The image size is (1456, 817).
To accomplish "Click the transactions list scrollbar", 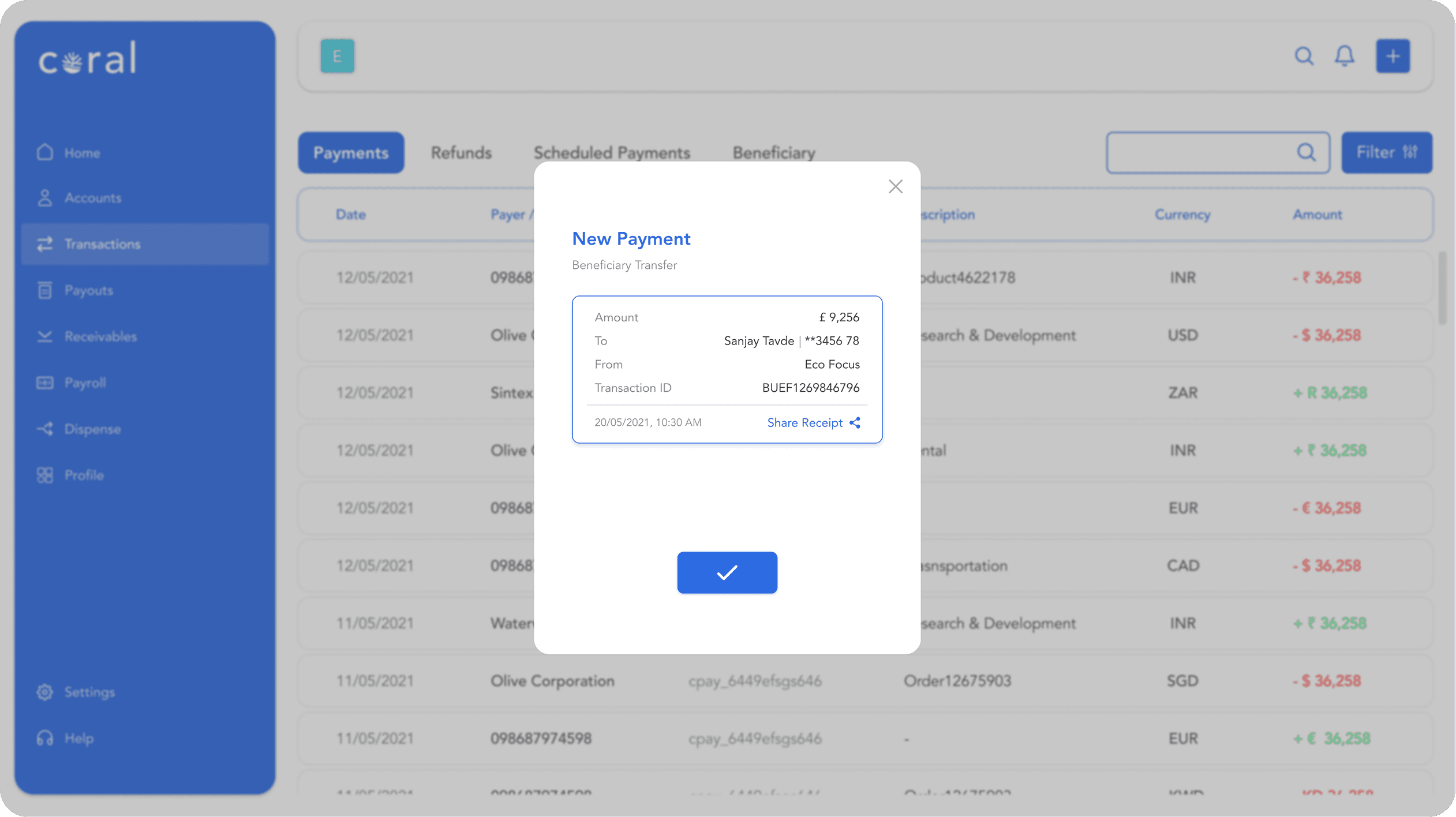I will coord(1442,288).
